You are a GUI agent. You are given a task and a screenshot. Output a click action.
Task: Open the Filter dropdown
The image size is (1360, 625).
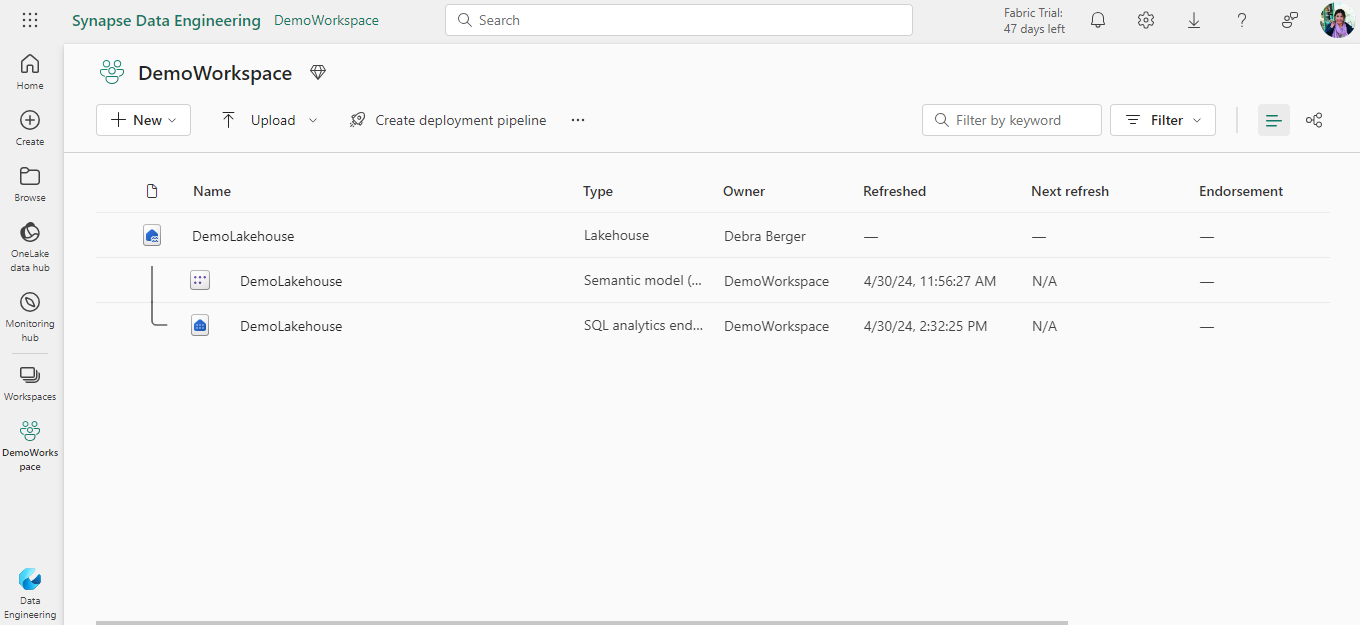1163,120
